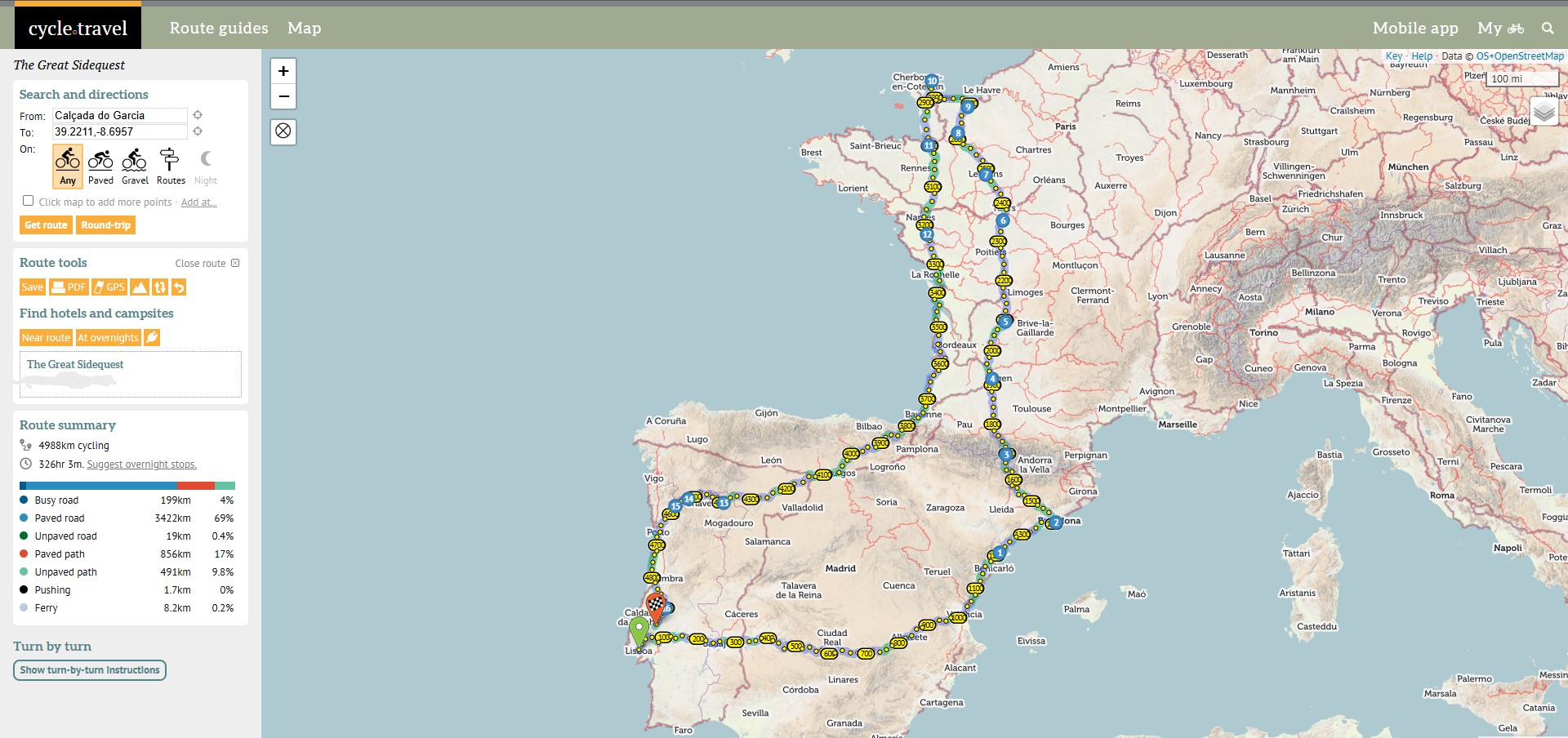
Task: Undo the last route change
Action: click(x=179, y=287)
